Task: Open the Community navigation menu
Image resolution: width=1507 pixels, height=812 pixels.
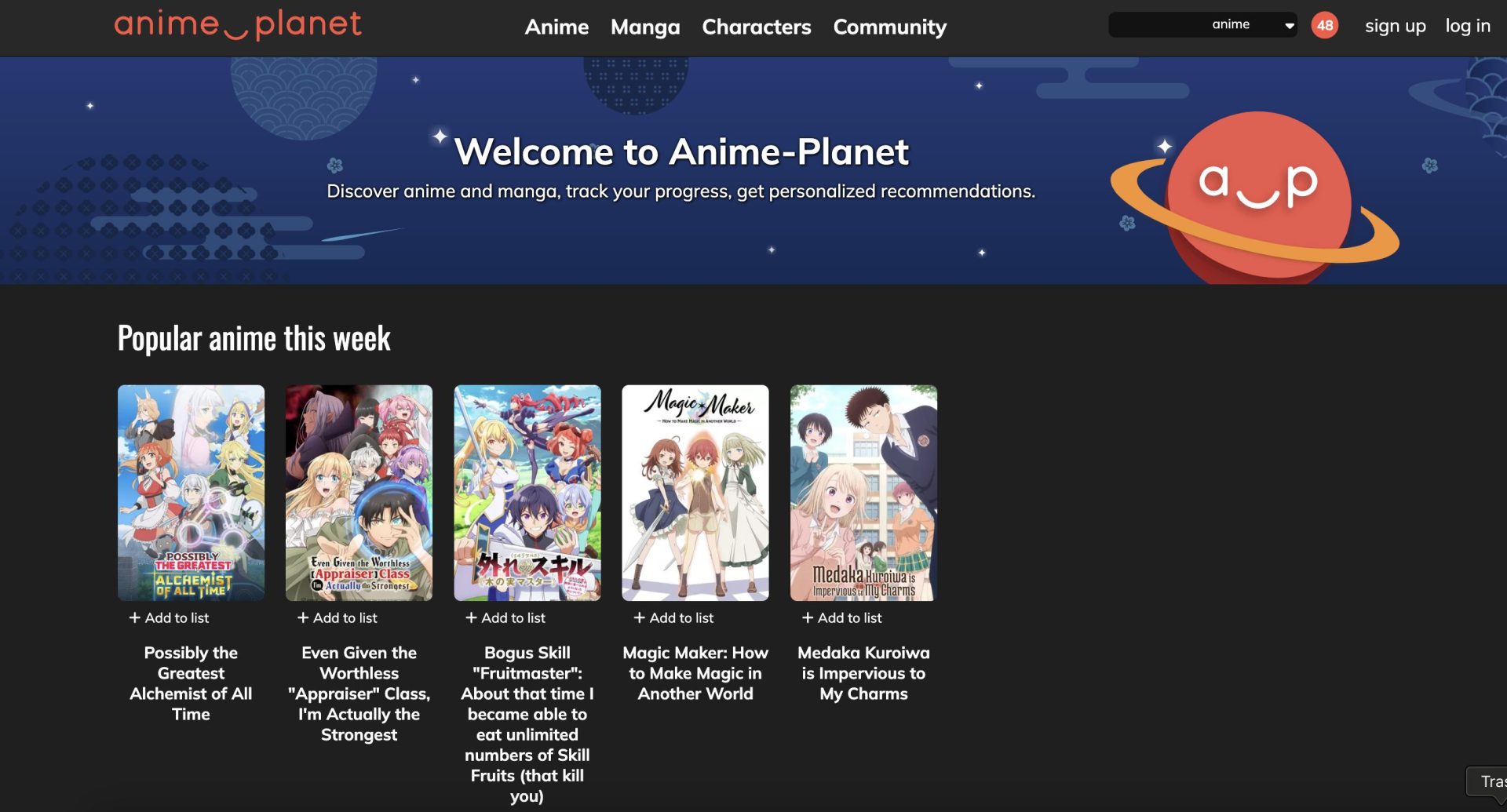Action: click(x=889, y=27)
